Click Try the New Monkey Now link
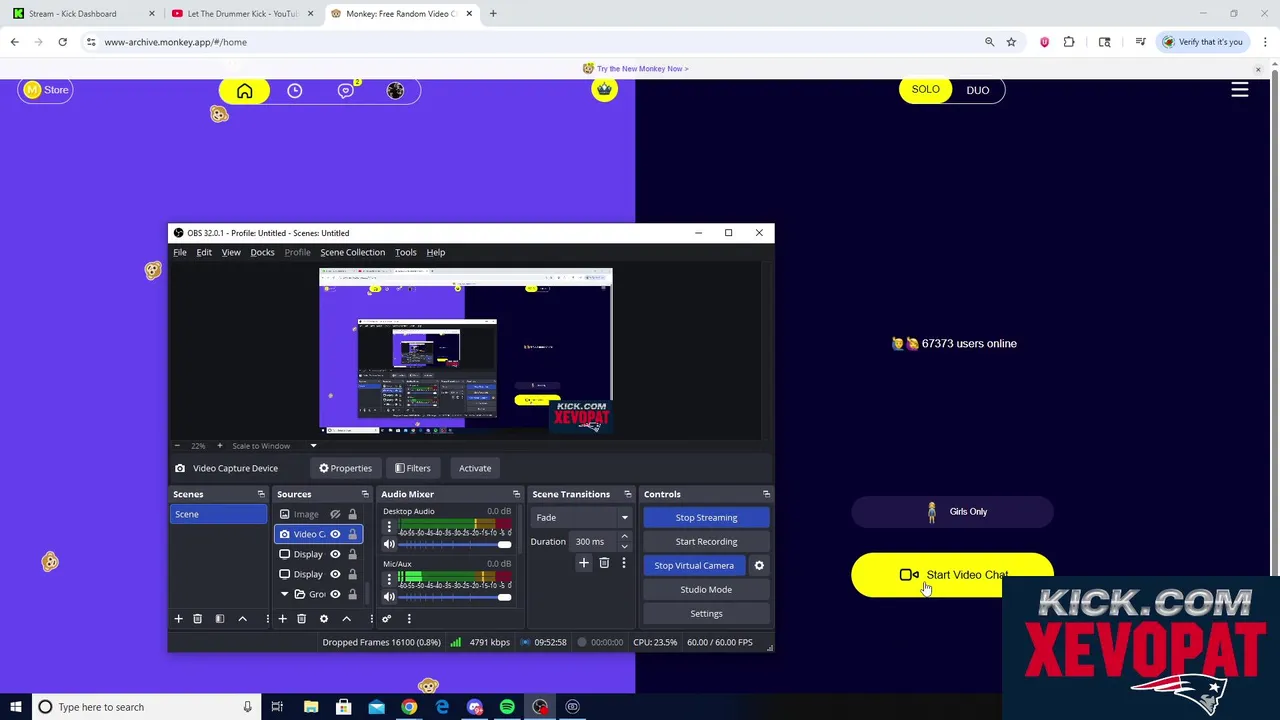1280x720 pixels. click(642, 69)
